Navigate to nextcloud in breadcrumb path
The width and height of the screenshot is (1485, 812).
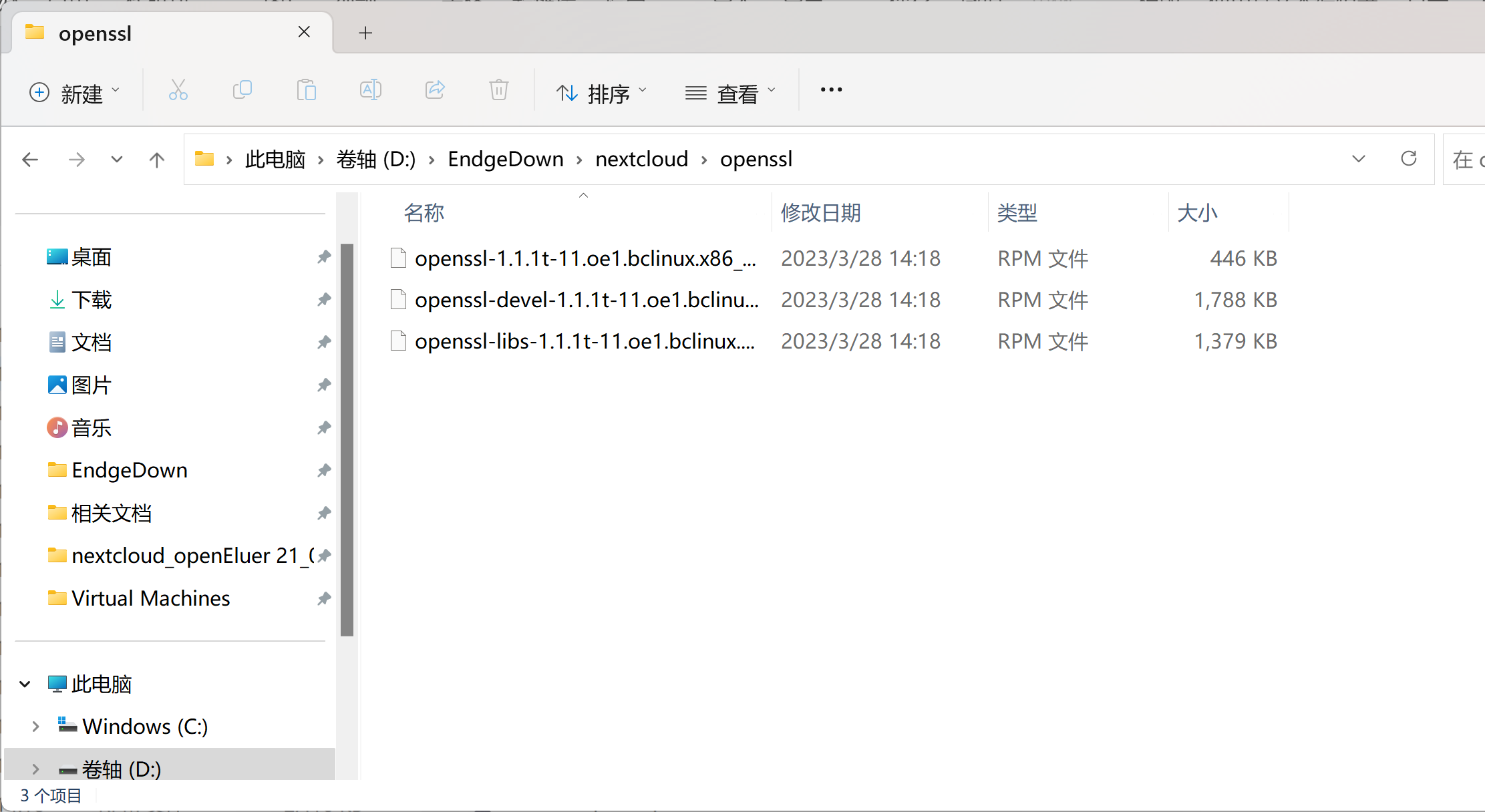pyautogui.click(x=641, y=160)
